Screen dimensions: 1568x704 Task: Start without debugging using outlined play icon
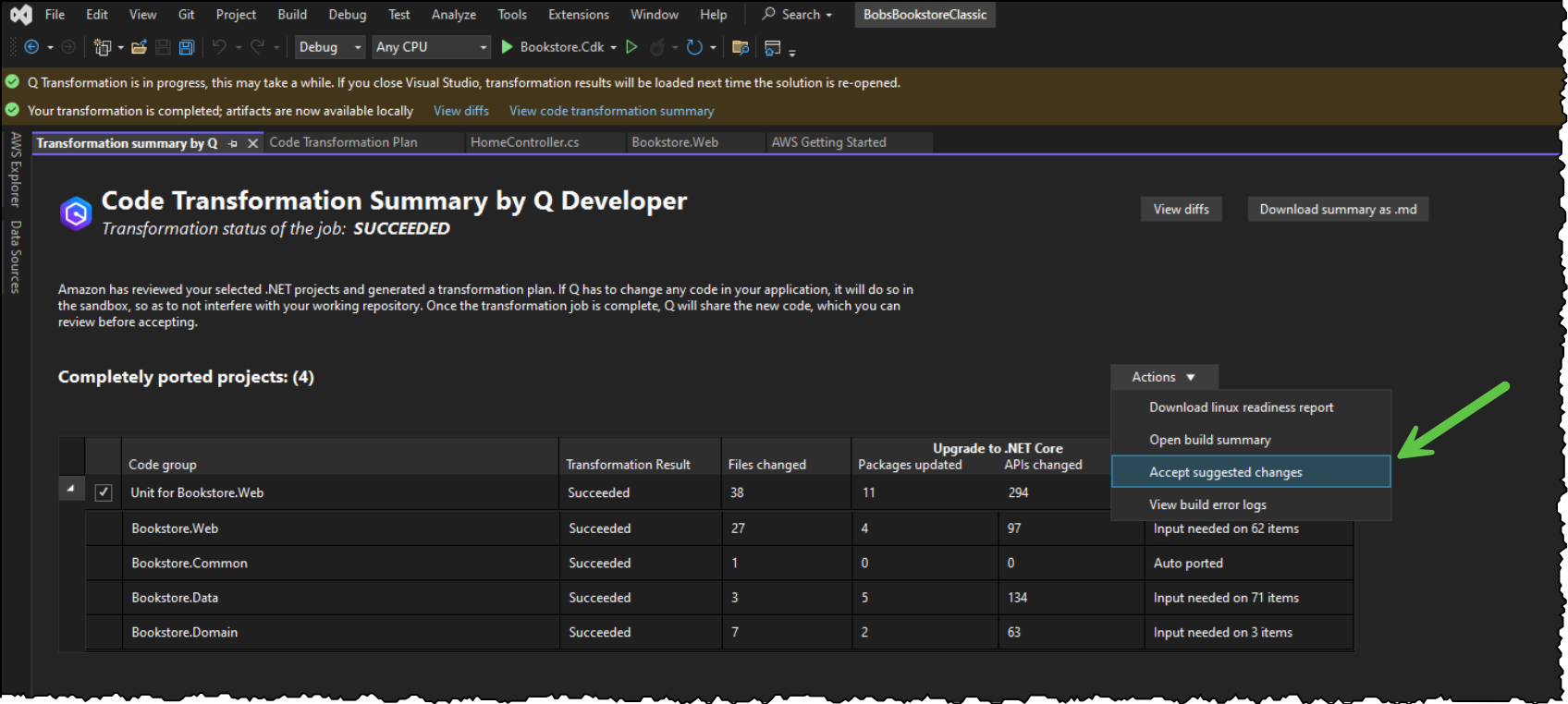[x=631, y=47]
